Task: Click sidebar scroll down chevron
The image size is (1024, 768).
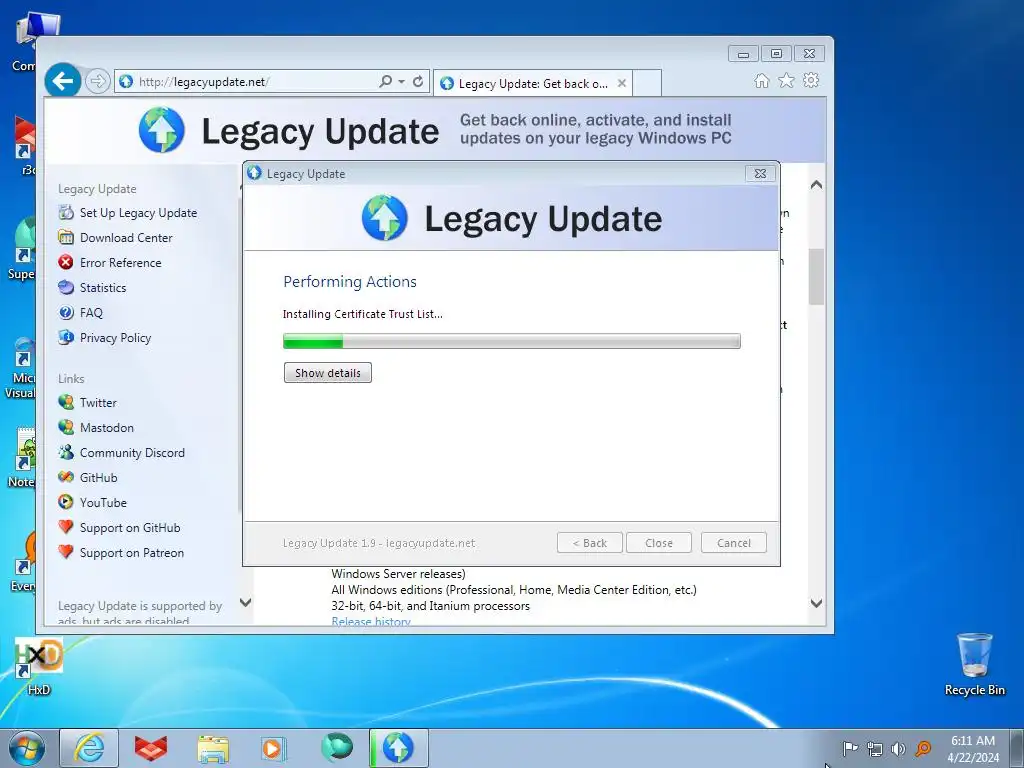Action: [246, 602]
